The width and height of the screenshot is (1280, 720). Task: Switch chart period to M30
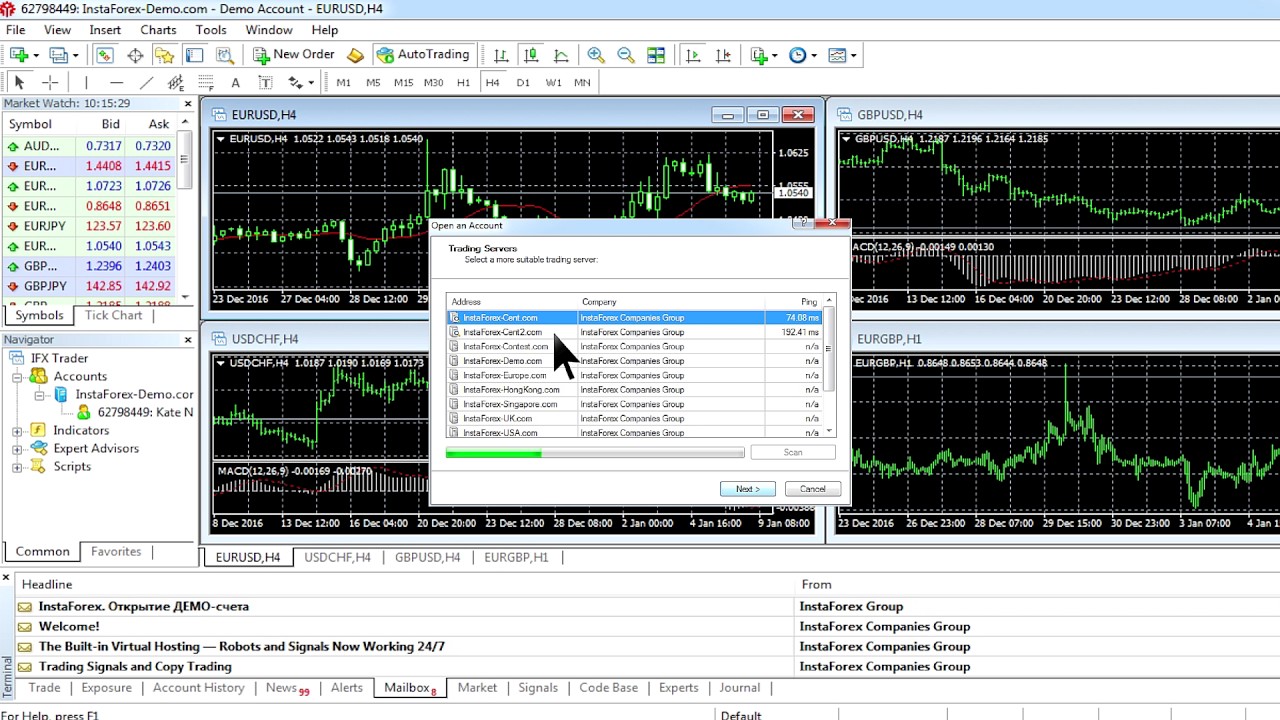[x=433, y=82]
